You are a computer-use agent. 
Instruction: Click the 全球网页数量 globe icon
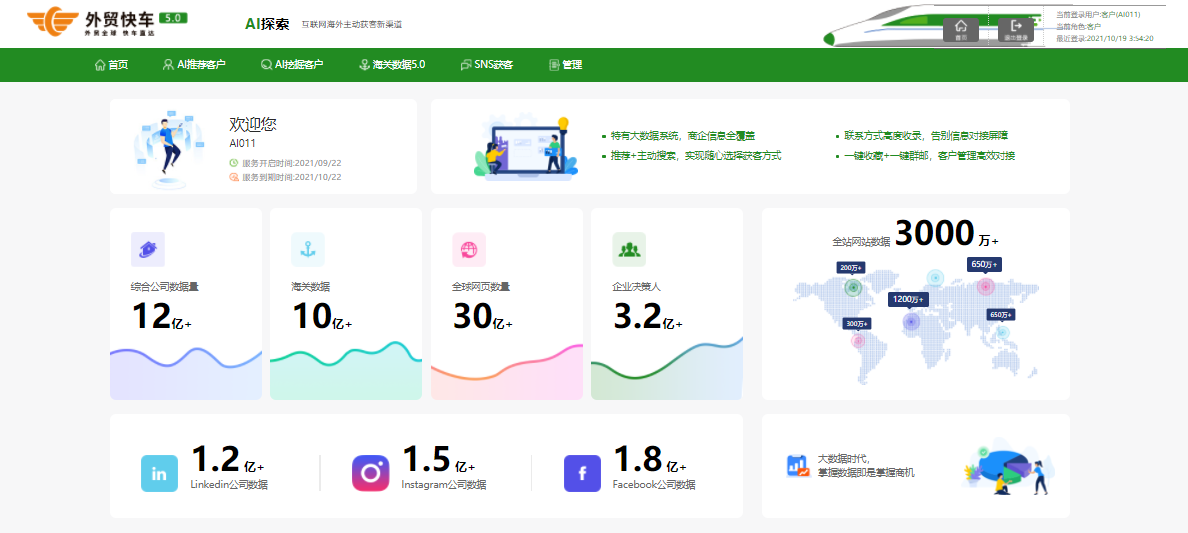(x=468, y=249)
